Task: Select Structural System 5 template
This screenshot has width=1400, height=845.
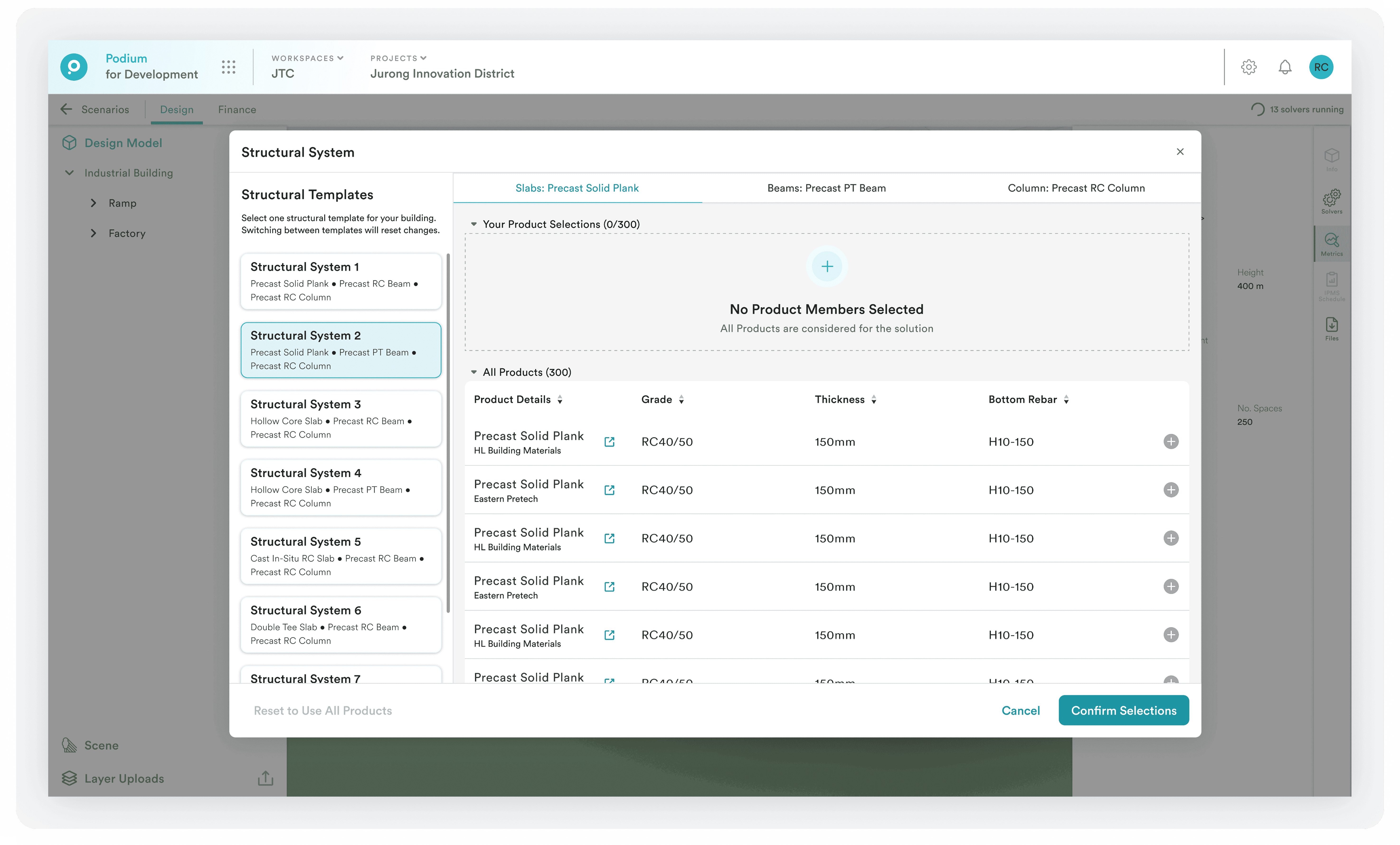Action: point(341,556)
